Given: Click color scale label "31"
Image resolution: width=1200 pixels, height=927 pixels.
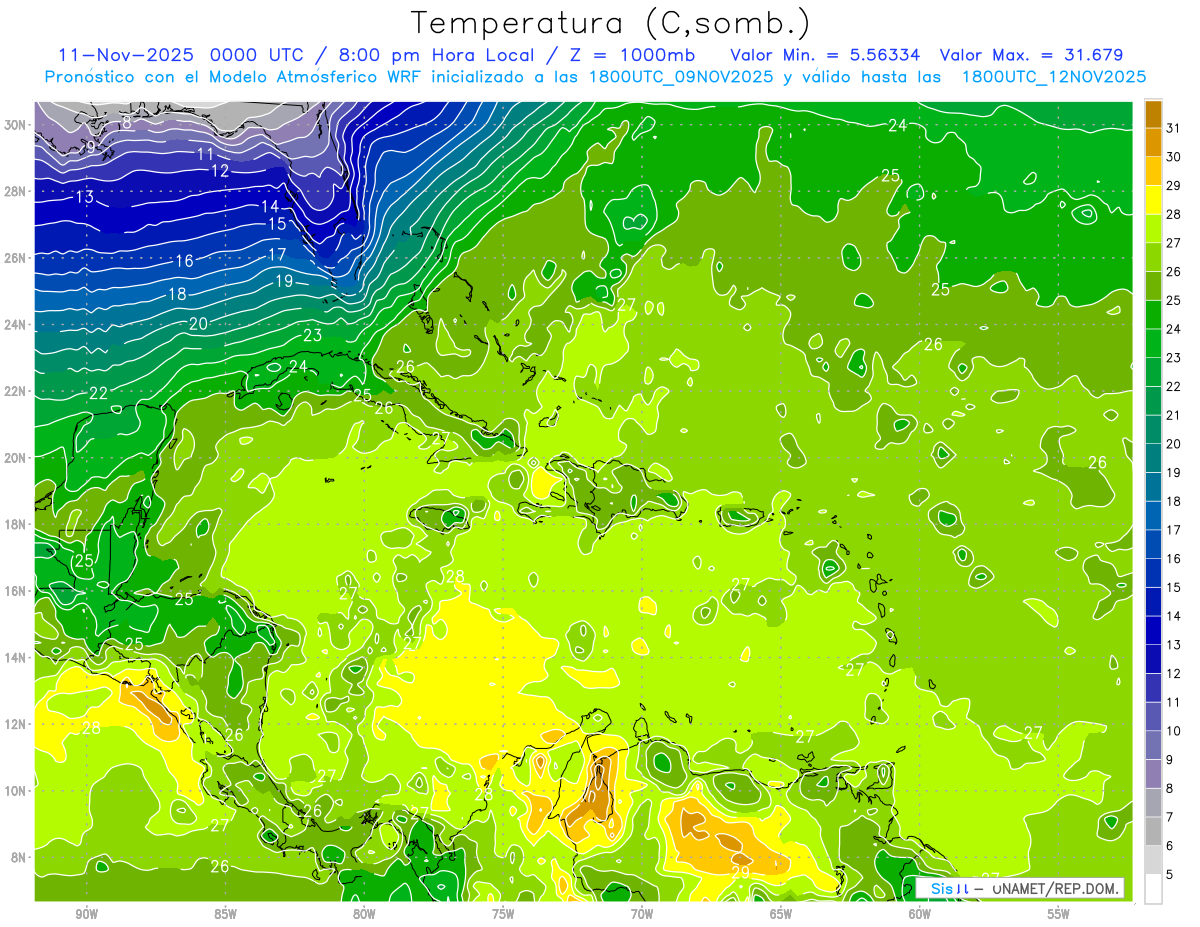Looking at the screenshot, I should tap(1174, 128).
